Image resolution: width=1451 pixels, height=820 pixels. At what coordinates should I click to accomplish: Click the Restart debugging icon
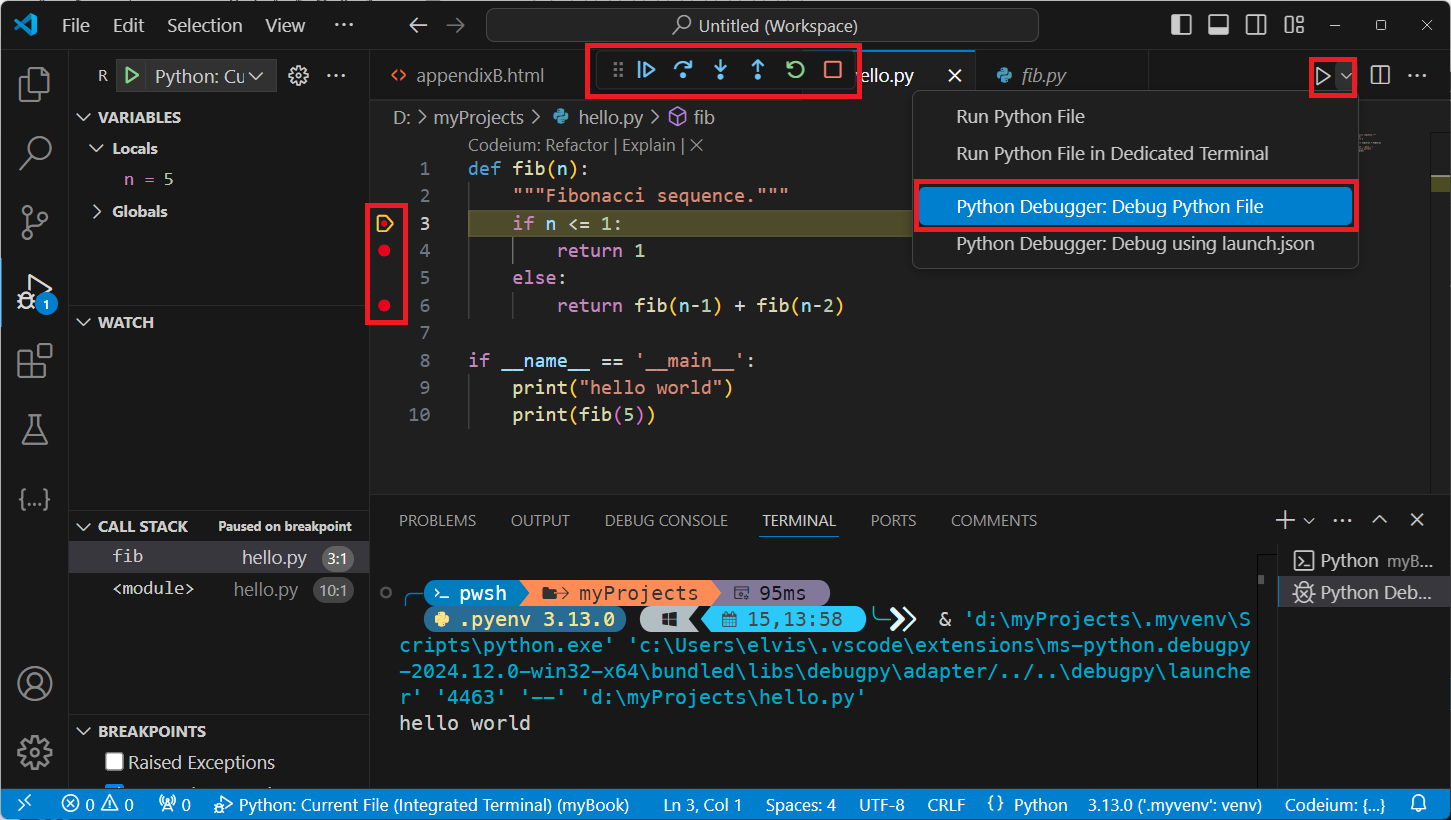pyautogui.click(x=795, y=70)
